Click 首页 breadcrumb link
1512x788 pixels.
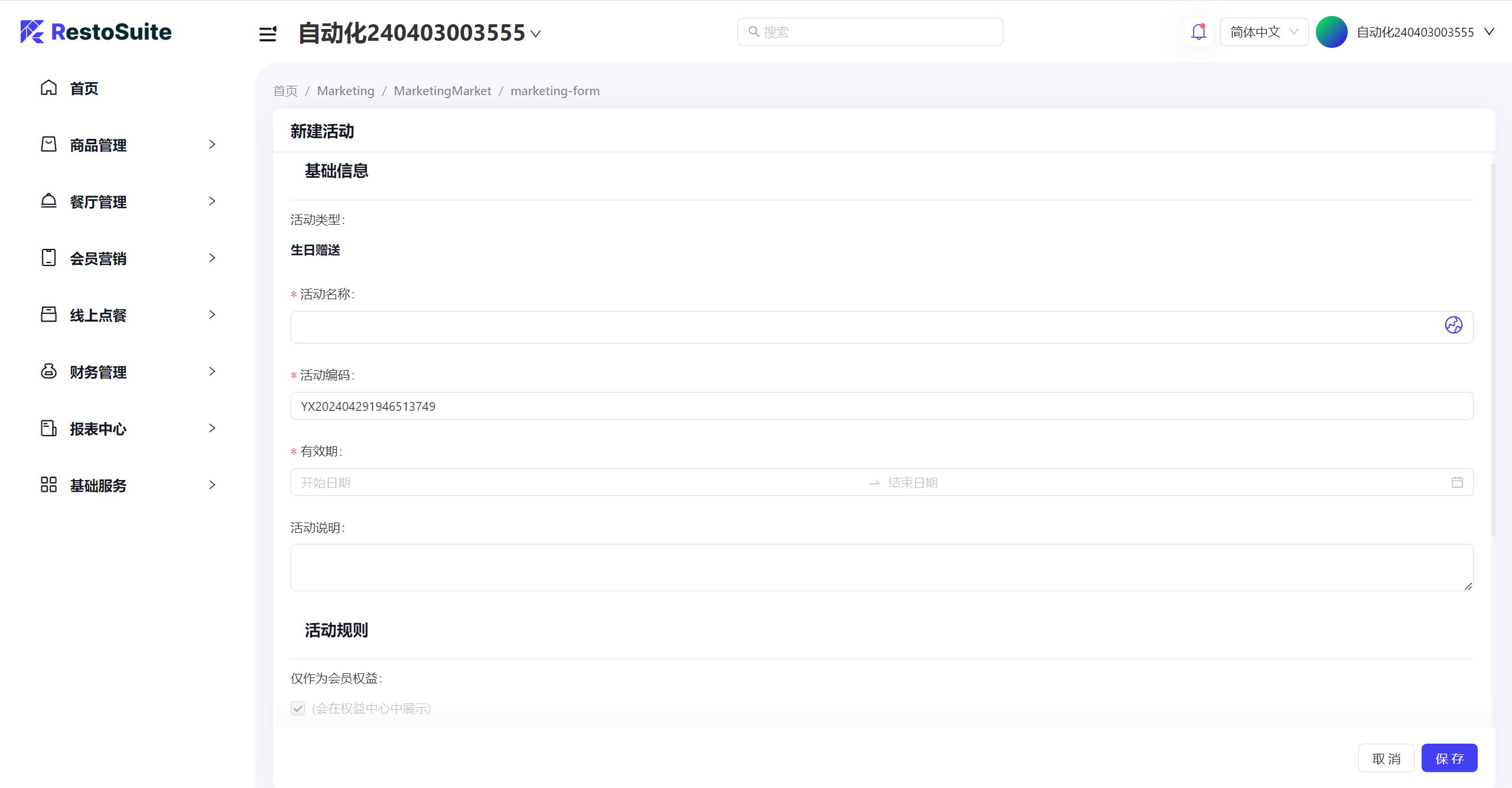point(285,91)
